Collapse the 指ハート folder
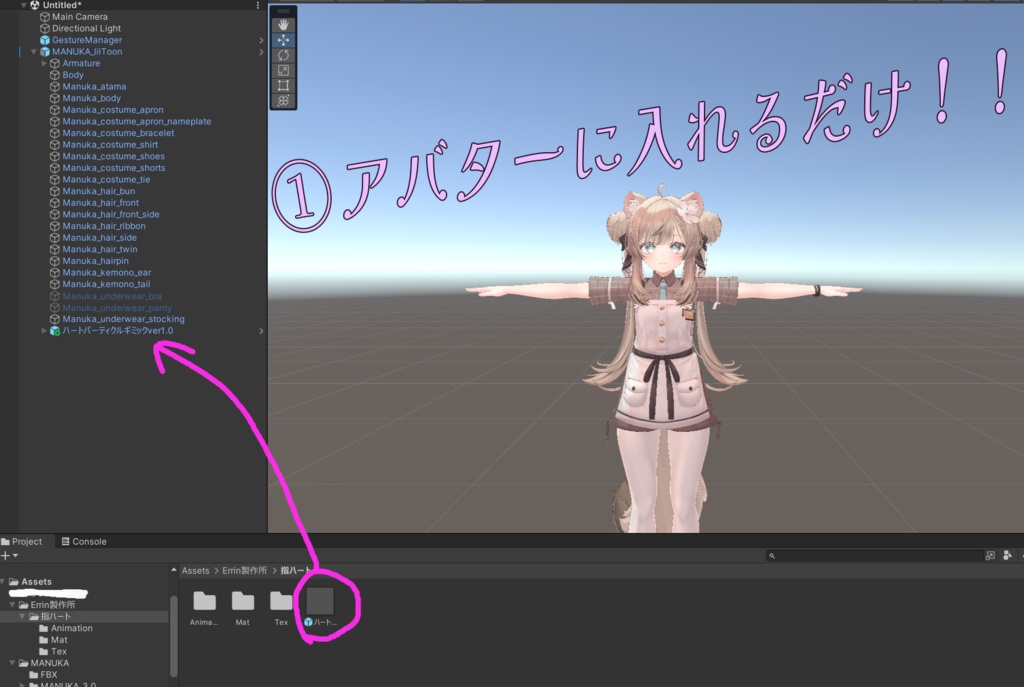Screen dimensions: 1024x687 click(22, 616)
